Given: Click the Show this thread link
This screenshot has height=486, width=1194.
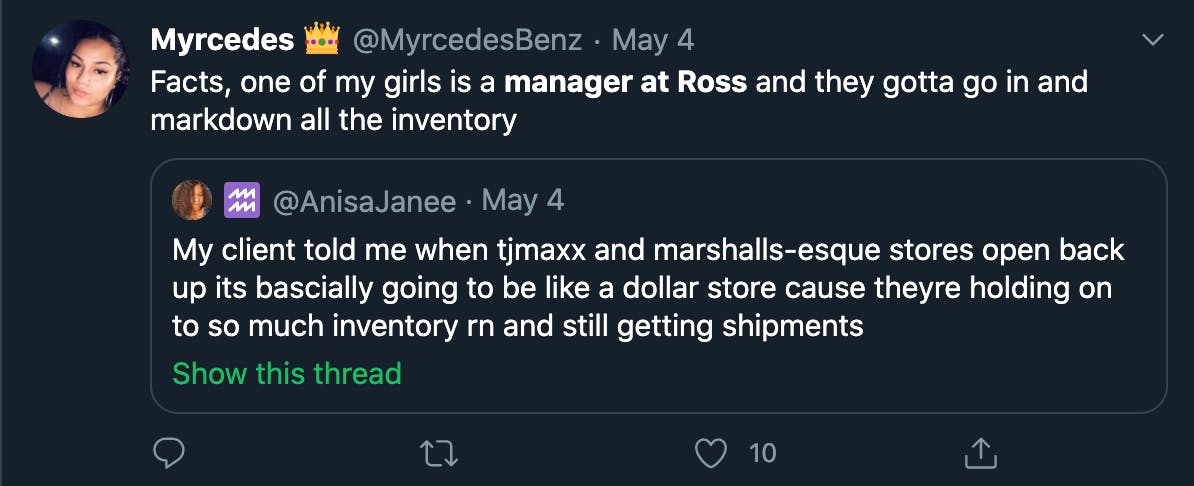Looking at the screenshot, I should (x=287, y=373).
